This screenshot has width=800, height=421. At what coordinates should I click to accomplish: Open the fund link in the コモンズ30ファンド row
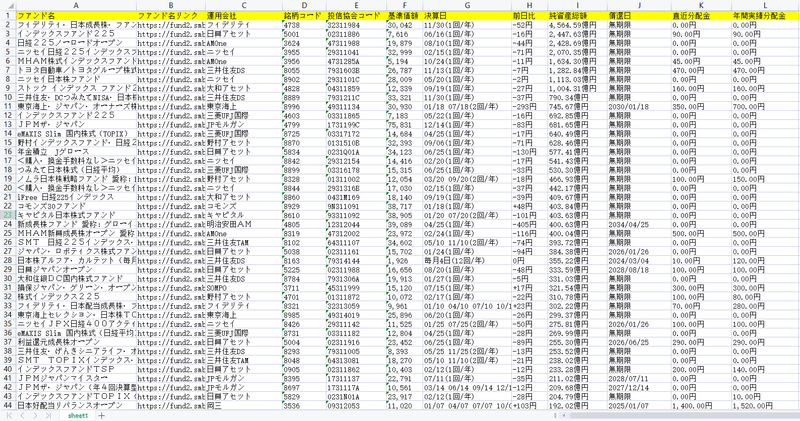click(171, 206)
